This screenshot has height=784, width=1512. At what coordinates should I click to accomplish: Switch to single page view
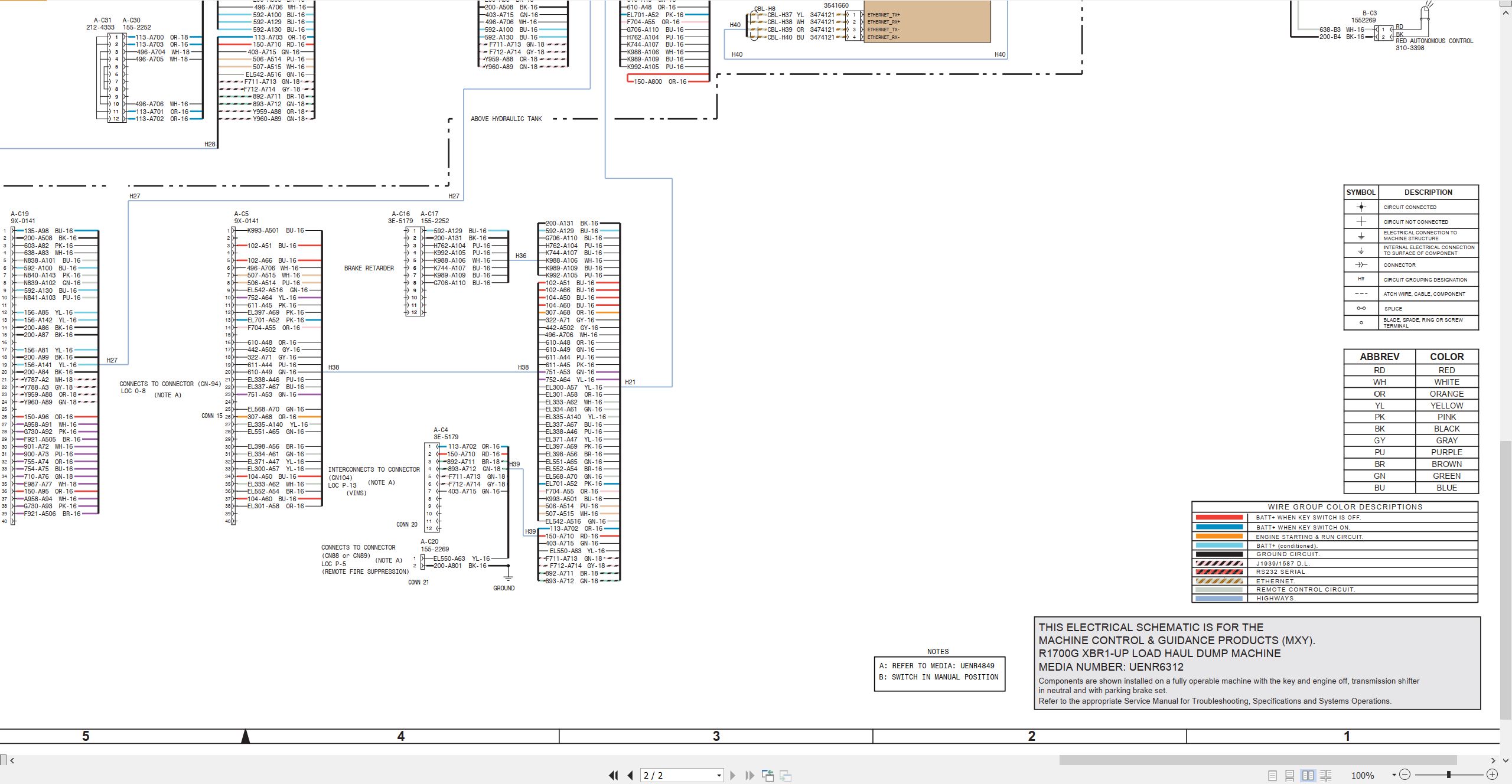click(1272, 775)
